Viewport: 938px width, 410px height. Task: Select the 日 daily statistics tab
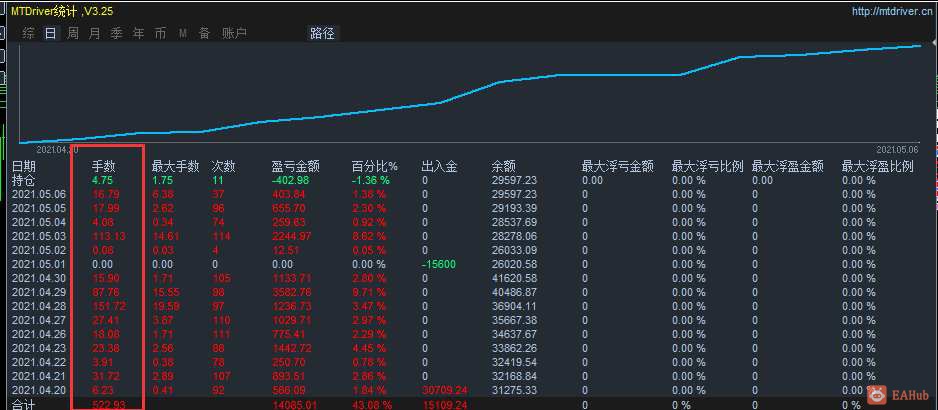tap(50, 34)
